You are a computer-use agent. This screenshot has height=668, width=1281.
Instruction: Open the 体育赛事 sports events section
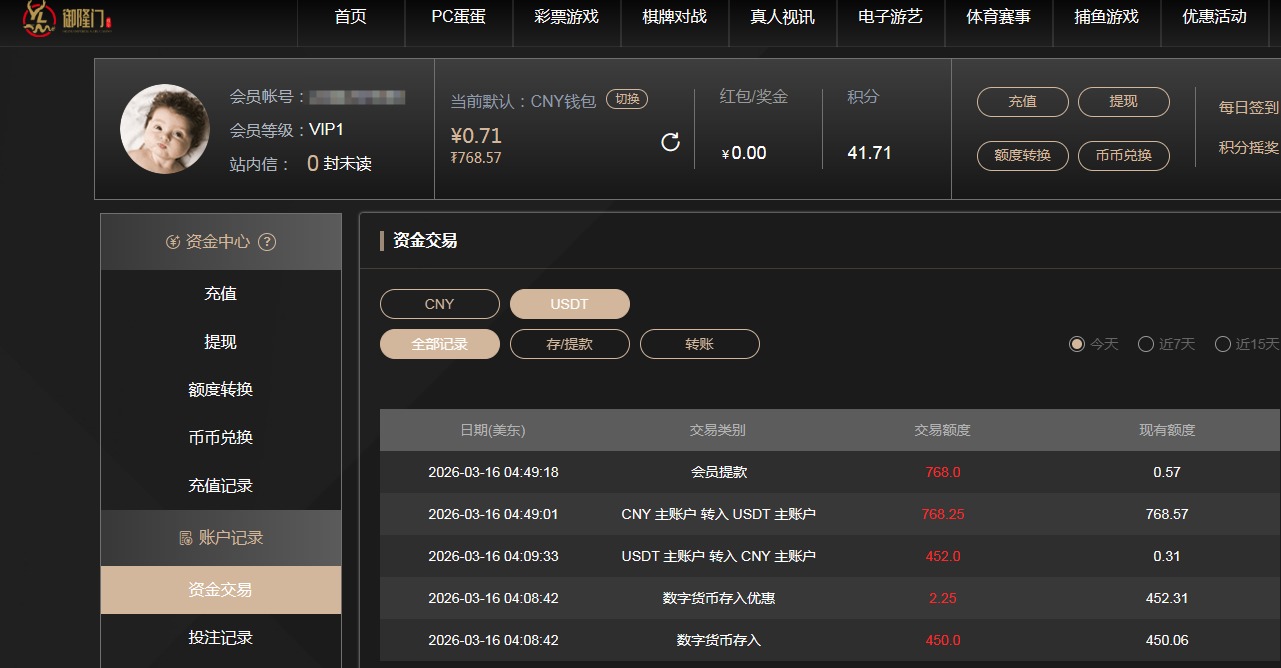tap(998, 17)
